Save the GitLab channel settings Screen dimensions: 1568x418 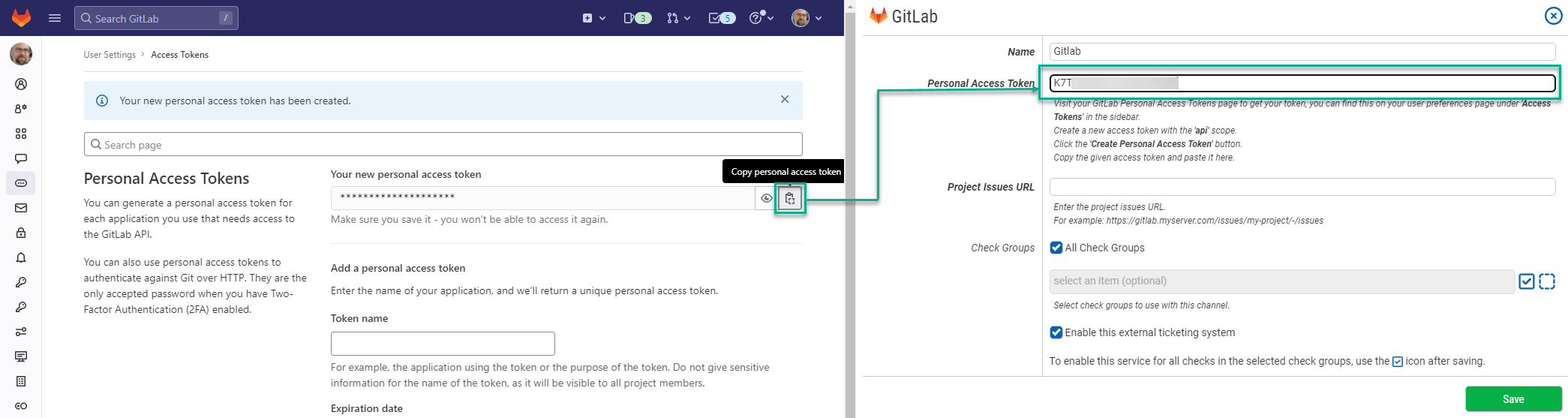[x=1513, y=399]
